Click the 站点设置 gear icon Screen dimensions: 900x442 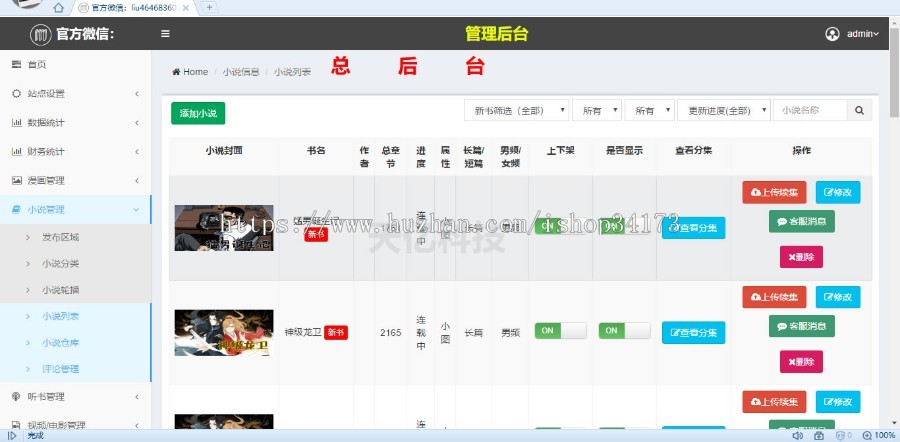(x=16, y=94)
